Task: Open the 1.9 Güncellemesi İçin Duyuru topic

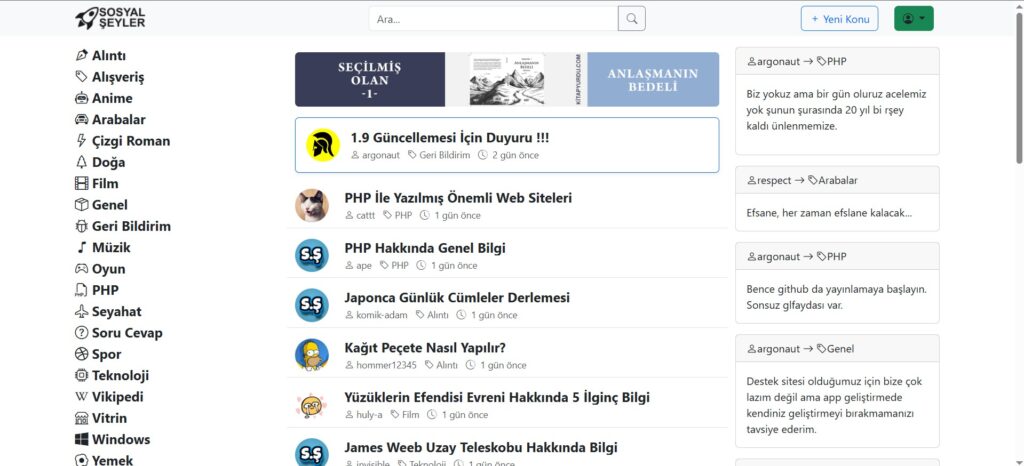Action: point(450,138)
